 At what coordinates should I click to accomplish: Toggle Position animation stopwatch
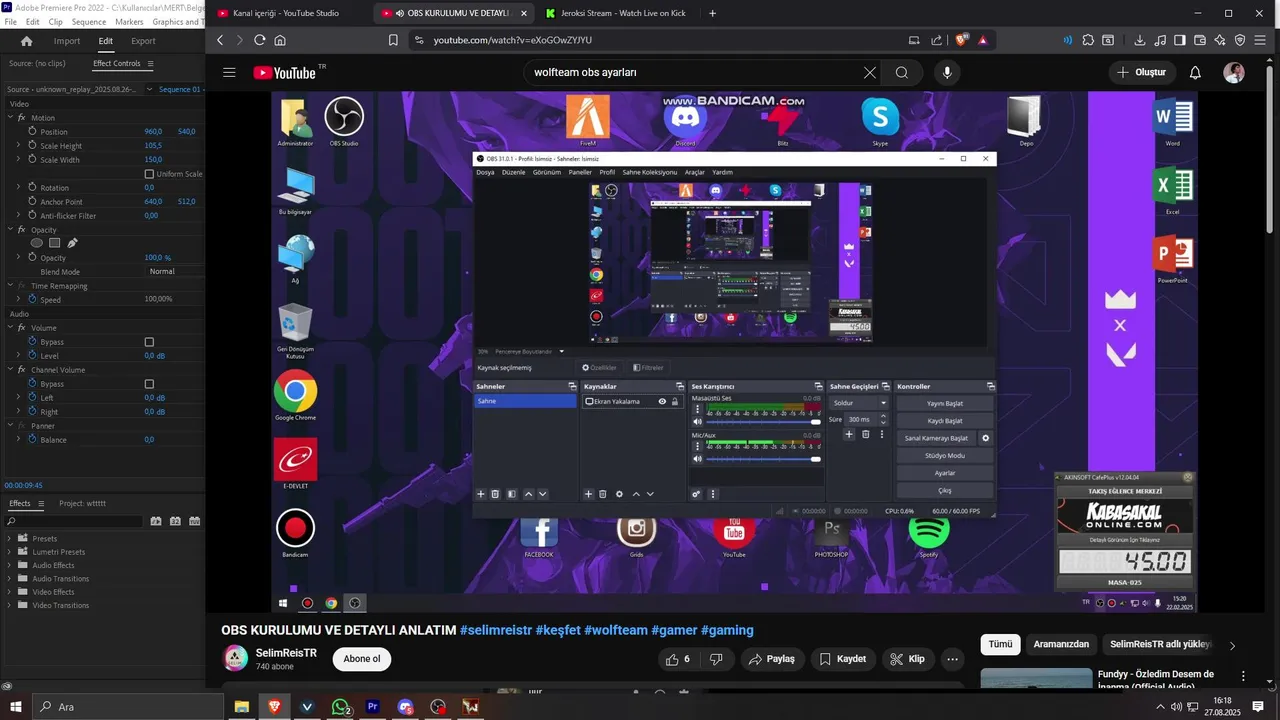tap(32, 131)
